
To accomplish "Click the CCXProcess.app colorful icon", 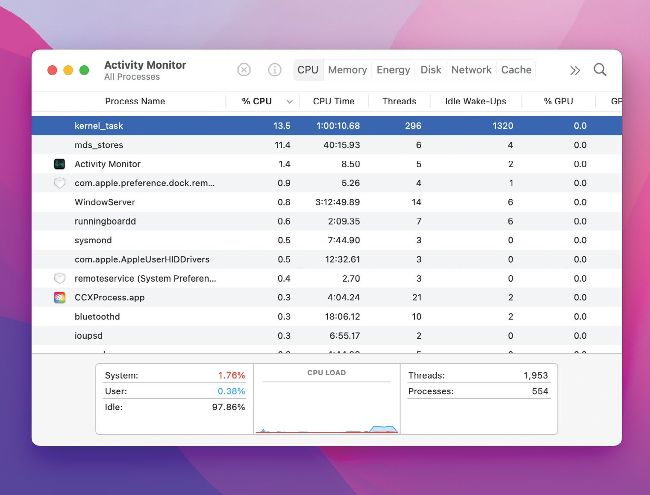I will [x=59, y=297].
